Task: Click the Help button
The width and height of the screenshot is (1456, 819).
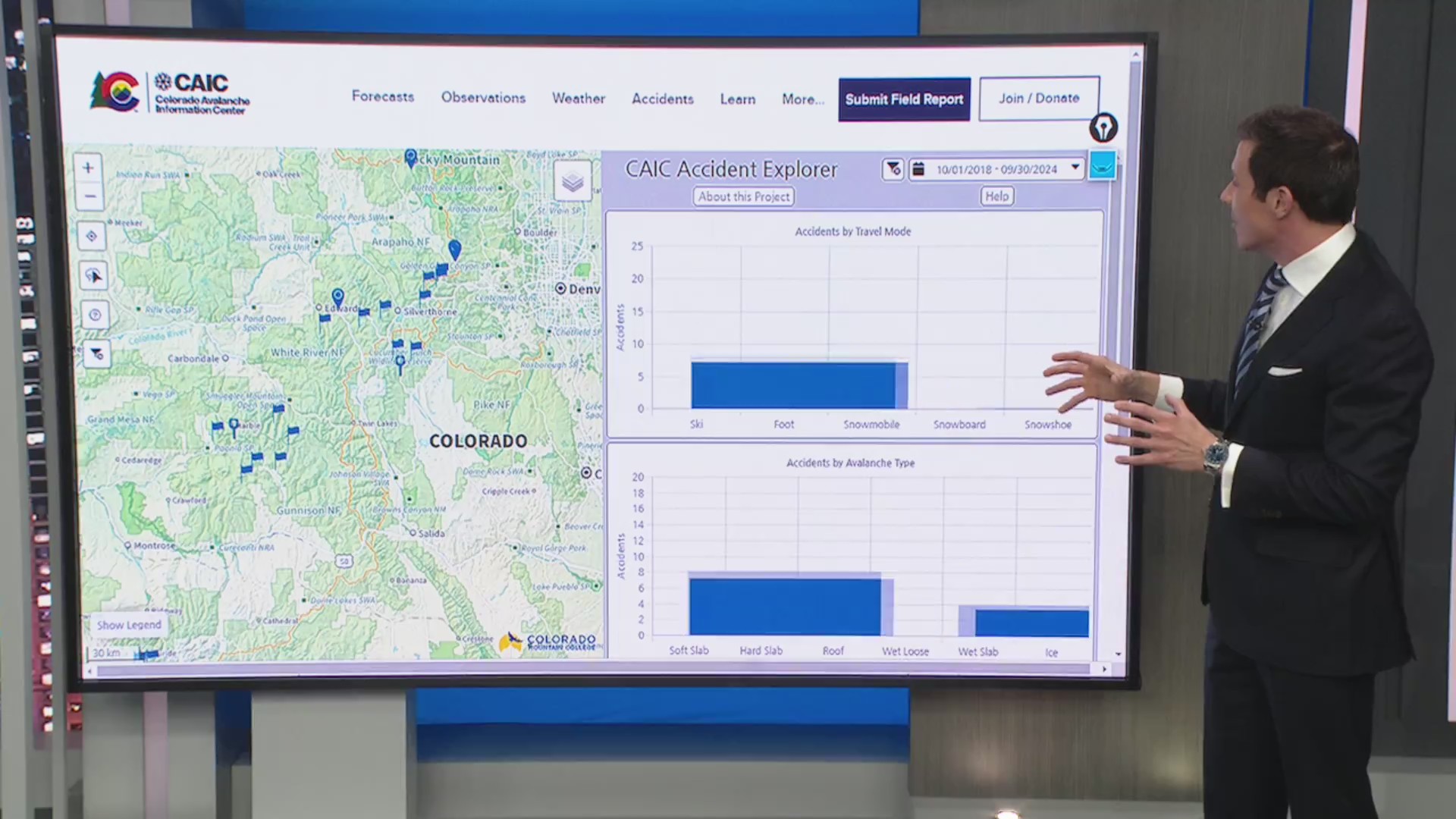Action: click(996, 196)
